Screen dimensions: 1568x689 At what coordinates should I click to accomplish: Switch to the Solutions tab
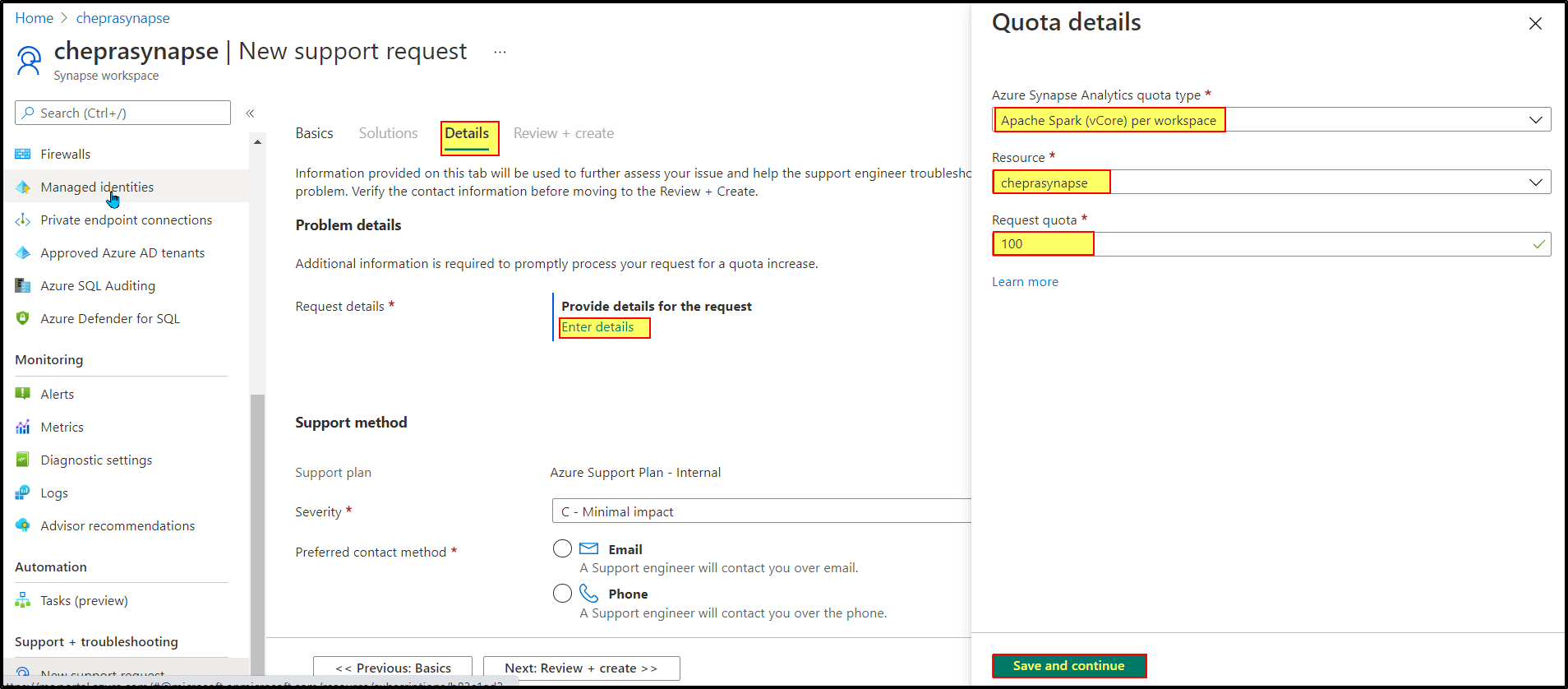[x=388, y=133]
